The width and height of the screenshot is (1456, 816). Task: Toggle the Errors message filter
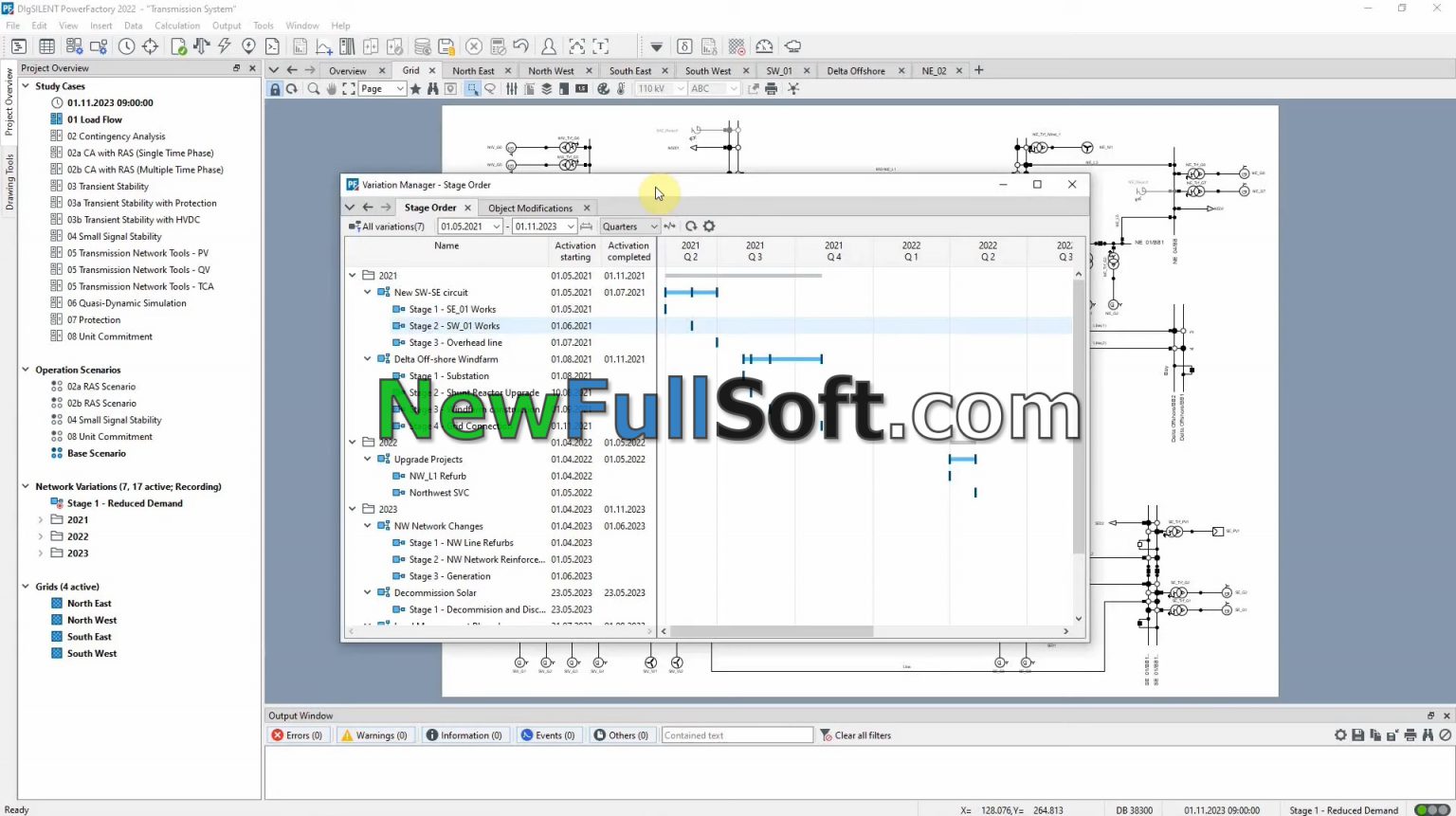click(297, 734)
